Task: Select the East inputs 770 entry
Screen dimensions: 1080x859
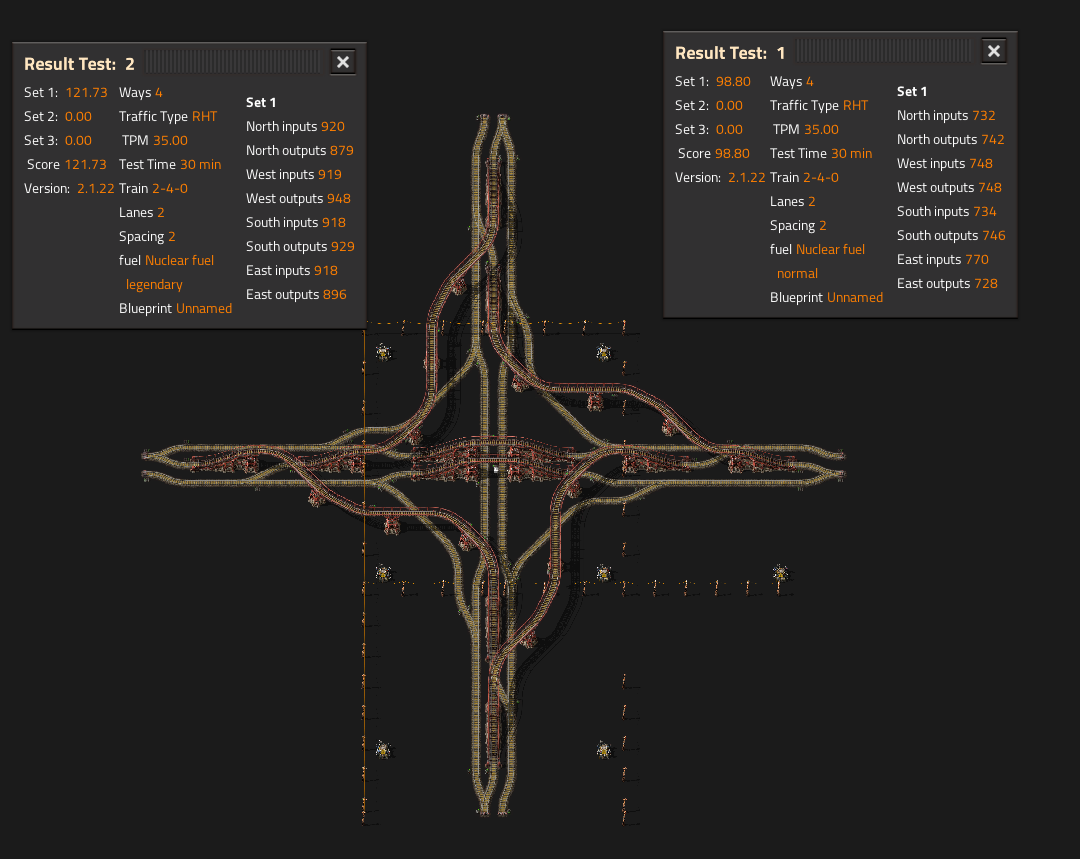Action: tap(942, 259)
